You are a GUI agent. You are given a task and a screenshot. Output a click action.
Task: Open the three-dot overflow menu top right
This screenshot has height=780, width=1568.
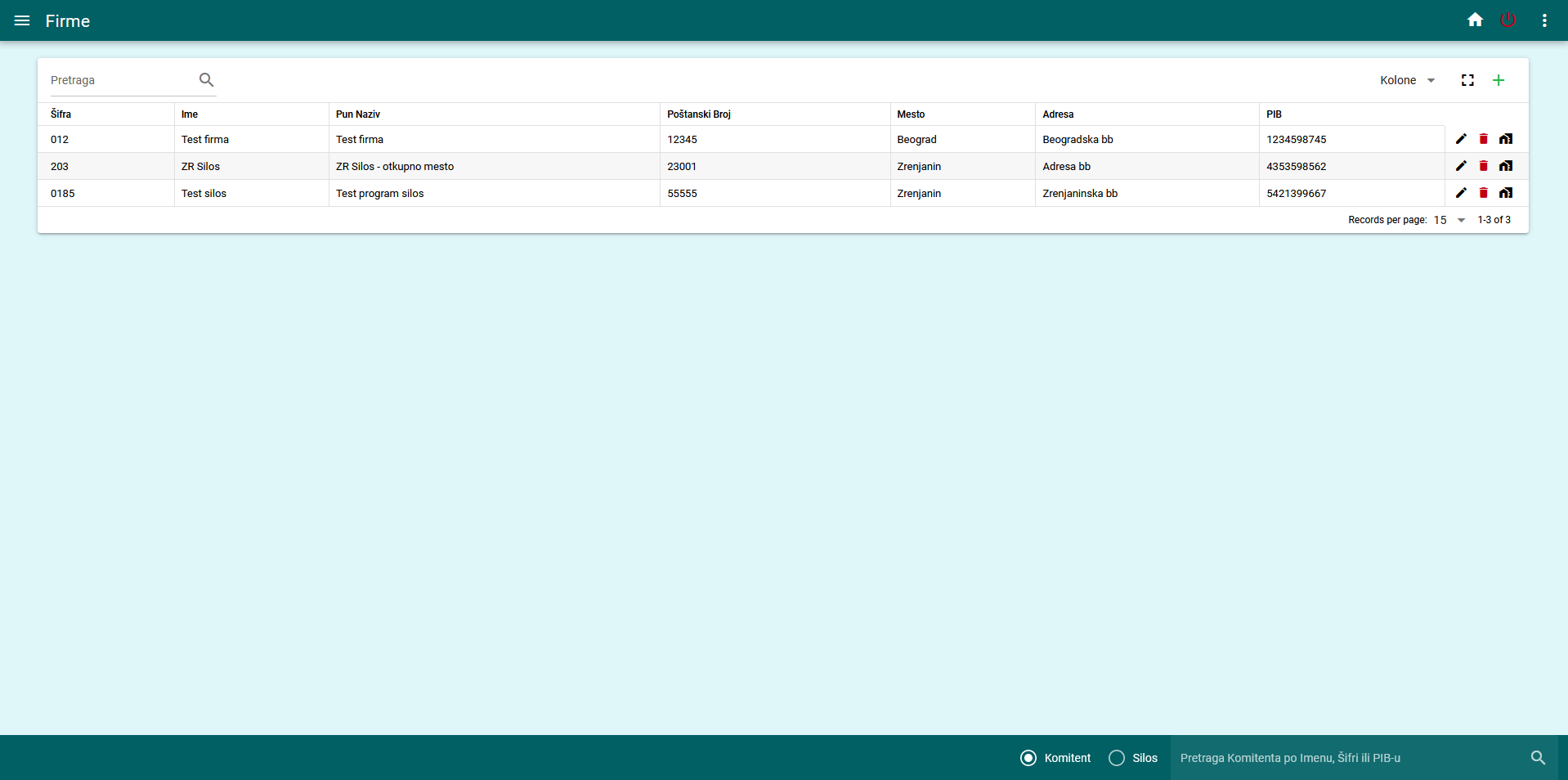[1544, 20]
